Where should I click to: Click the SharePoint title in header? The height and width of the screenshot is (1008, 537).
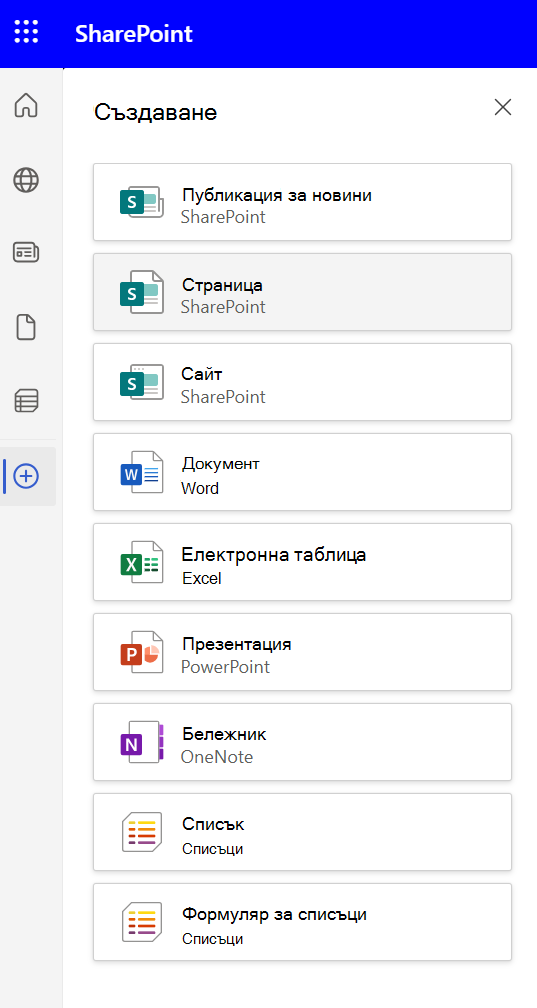point(134,33)
